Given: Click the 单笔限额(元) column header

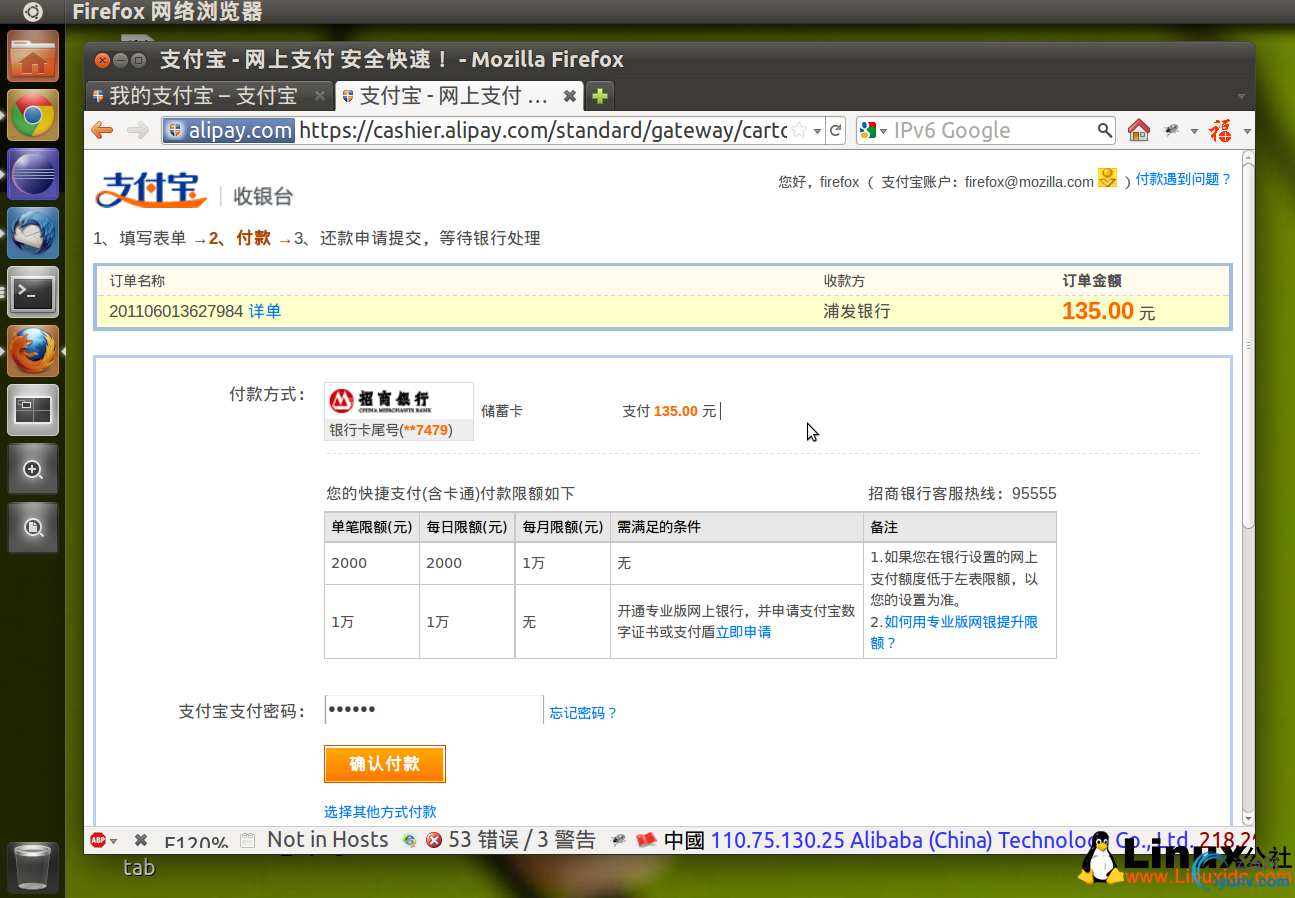Looking at the screenshot, I should (x=371, y=527).
